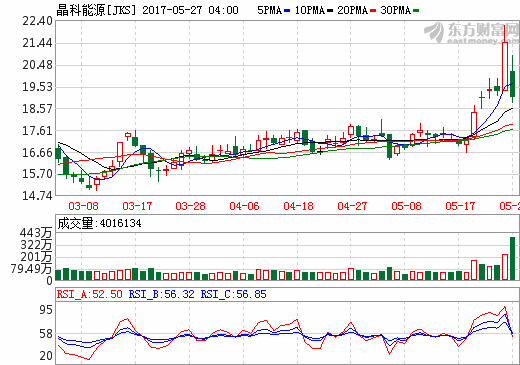Click the 5PMA legend label
This screenshot has width=520, height=365.
click(269, 10)
